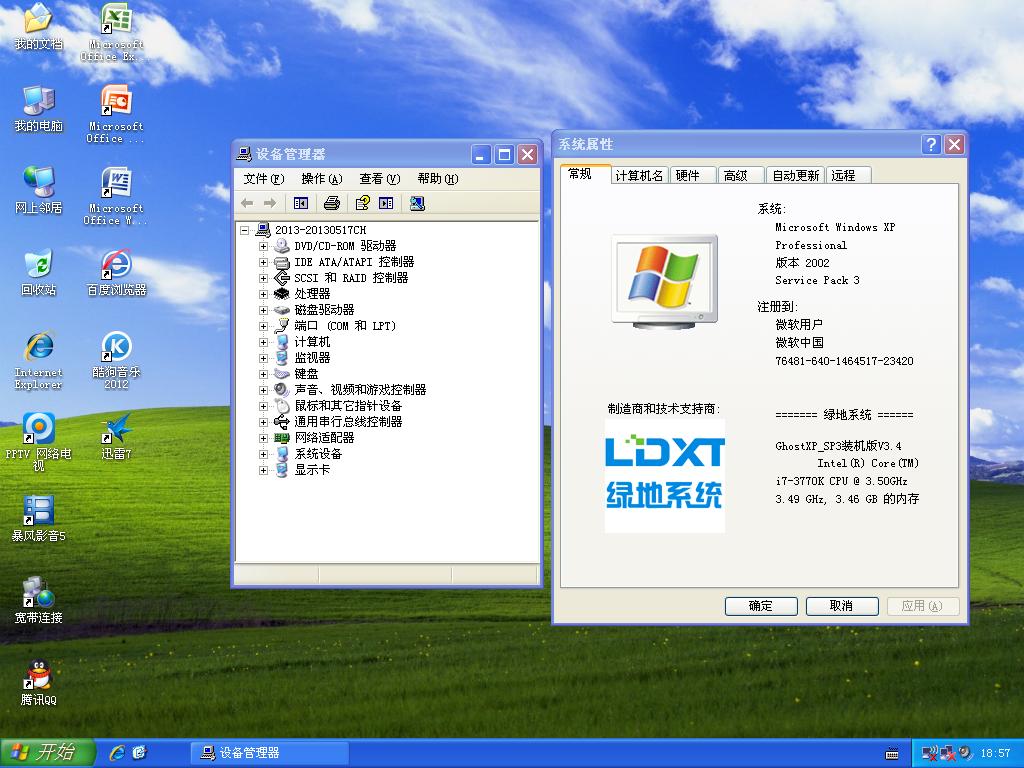The width and height of the screenshot is (1024, 768).
Task: Select the 网上邻居 desktop icon
Action: [39, 191]
